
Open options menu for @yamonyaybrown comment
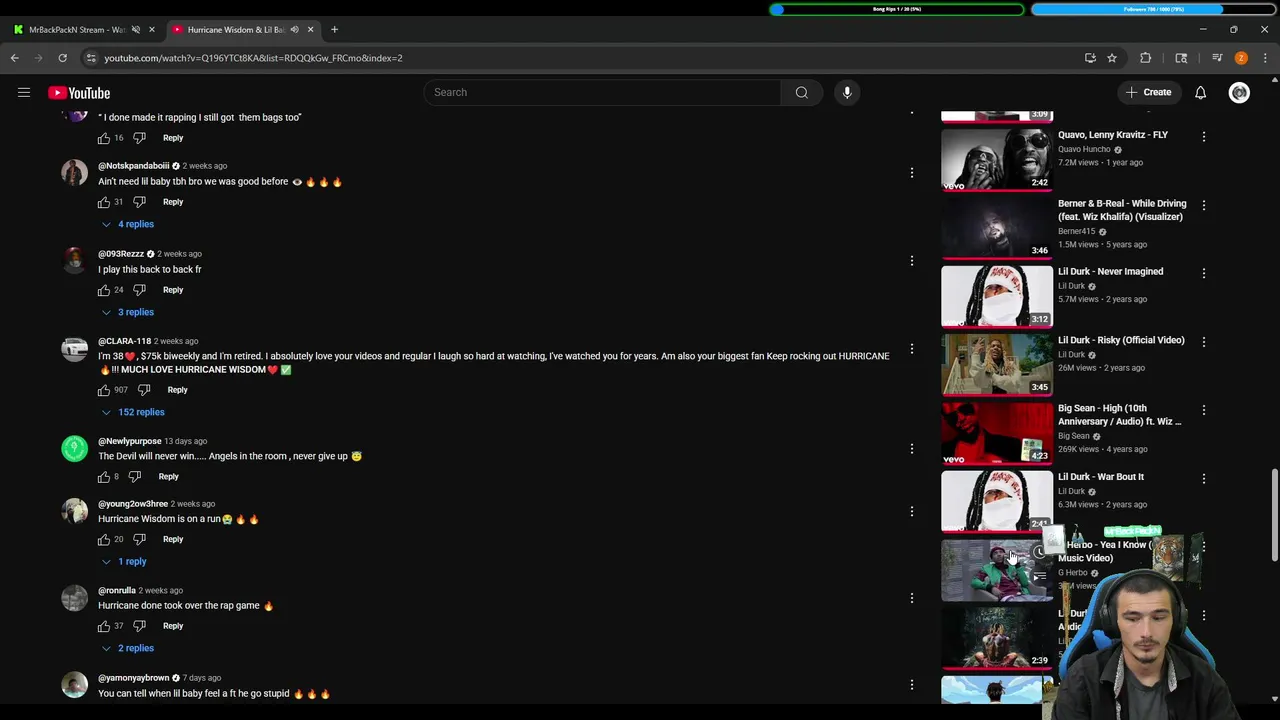[911, 685]
